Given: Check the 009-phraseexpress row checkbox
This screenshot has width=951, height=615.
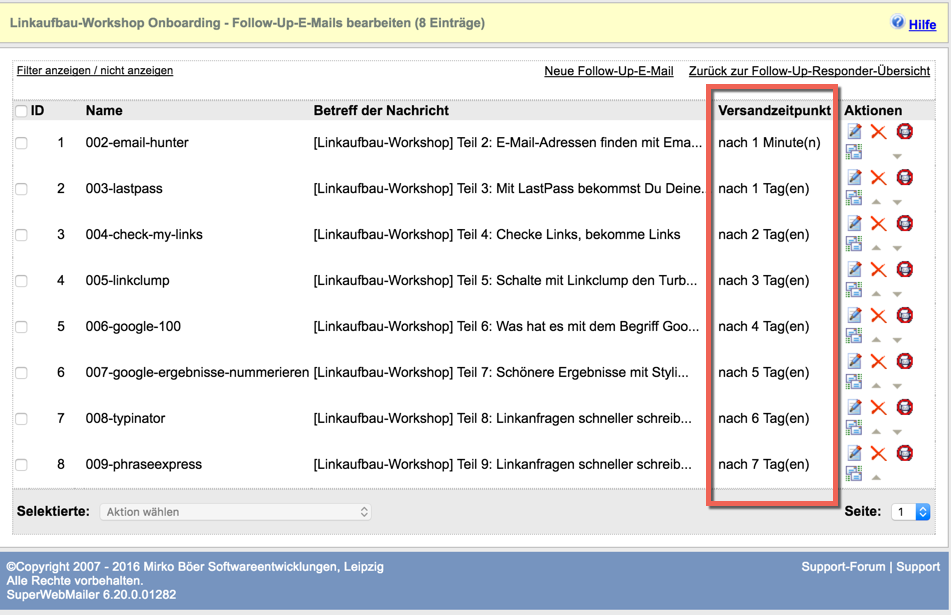Looking at the screenshot, I should tap(21, 465).
